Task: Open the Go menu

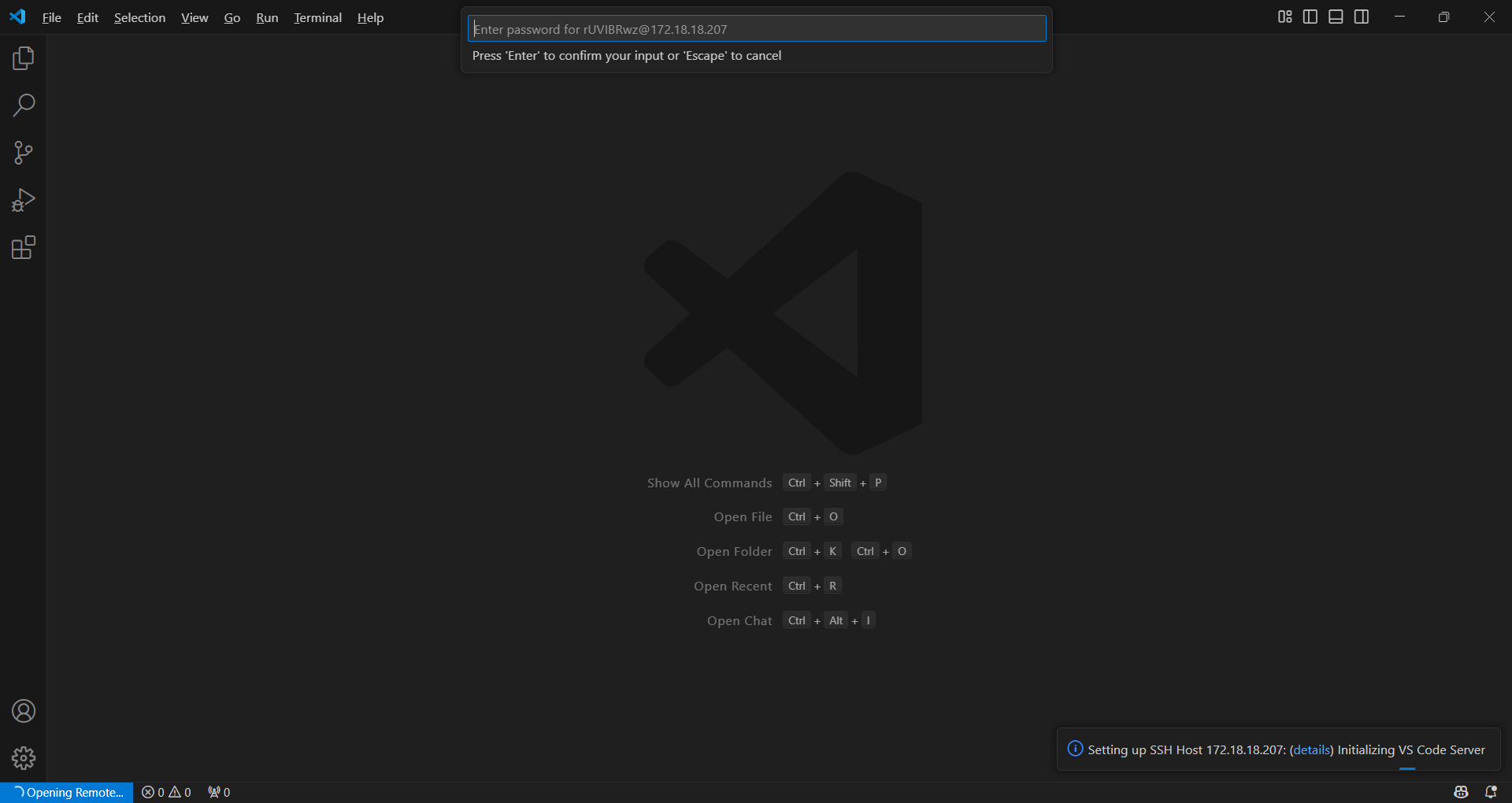Action: [x=232, y=17]
